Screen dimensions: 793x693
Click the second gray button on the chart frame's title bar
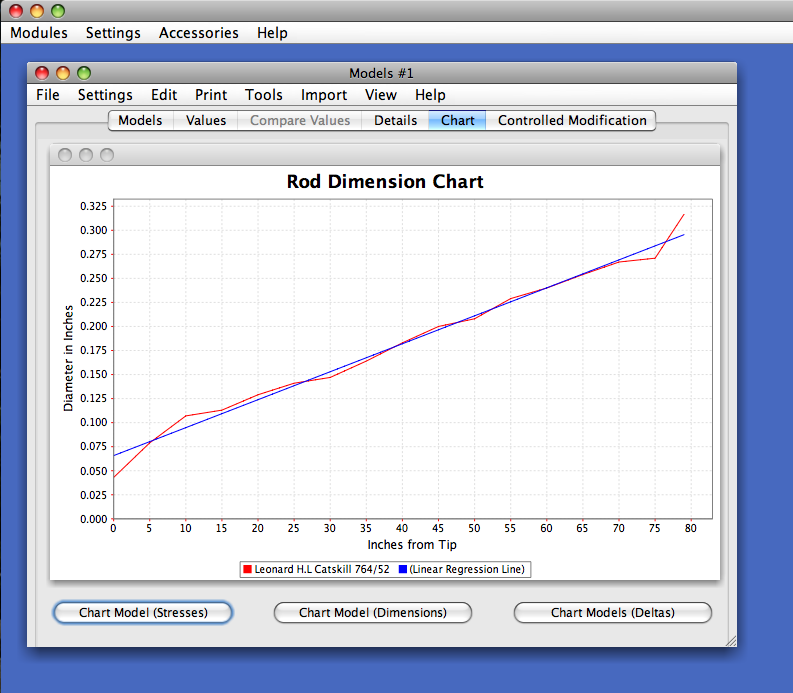coord(86,155)
